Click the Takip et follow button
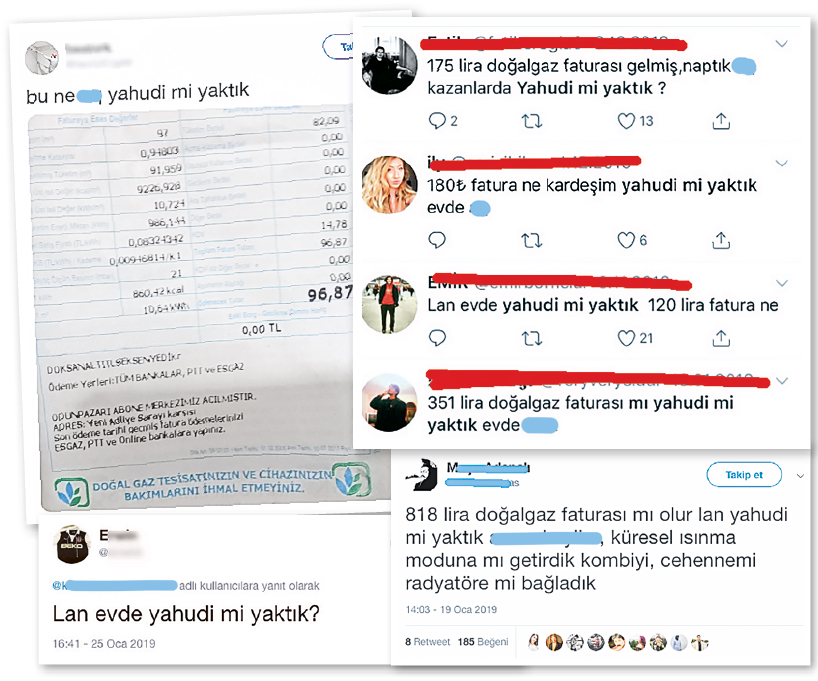The width and height of the screenshot is (818, 681). [744, 475]
